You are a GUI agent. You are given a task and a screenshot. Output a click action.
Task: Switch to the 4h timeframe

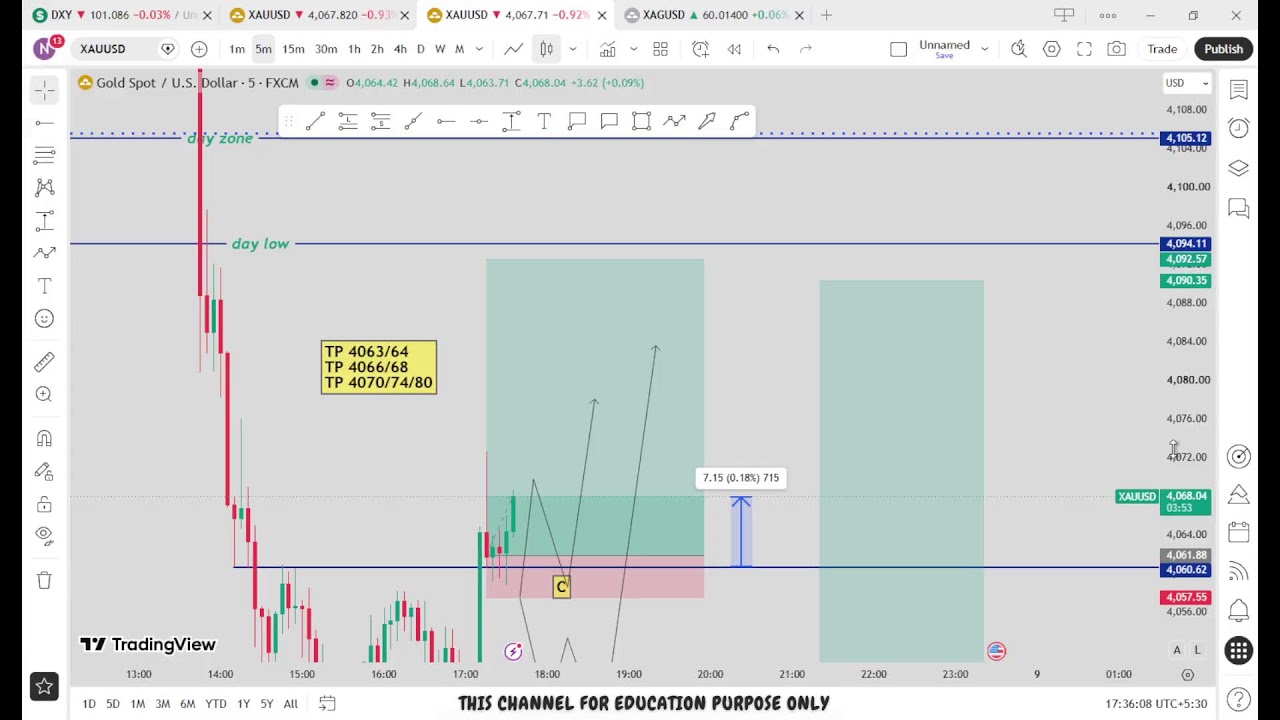tap(400, 49)
